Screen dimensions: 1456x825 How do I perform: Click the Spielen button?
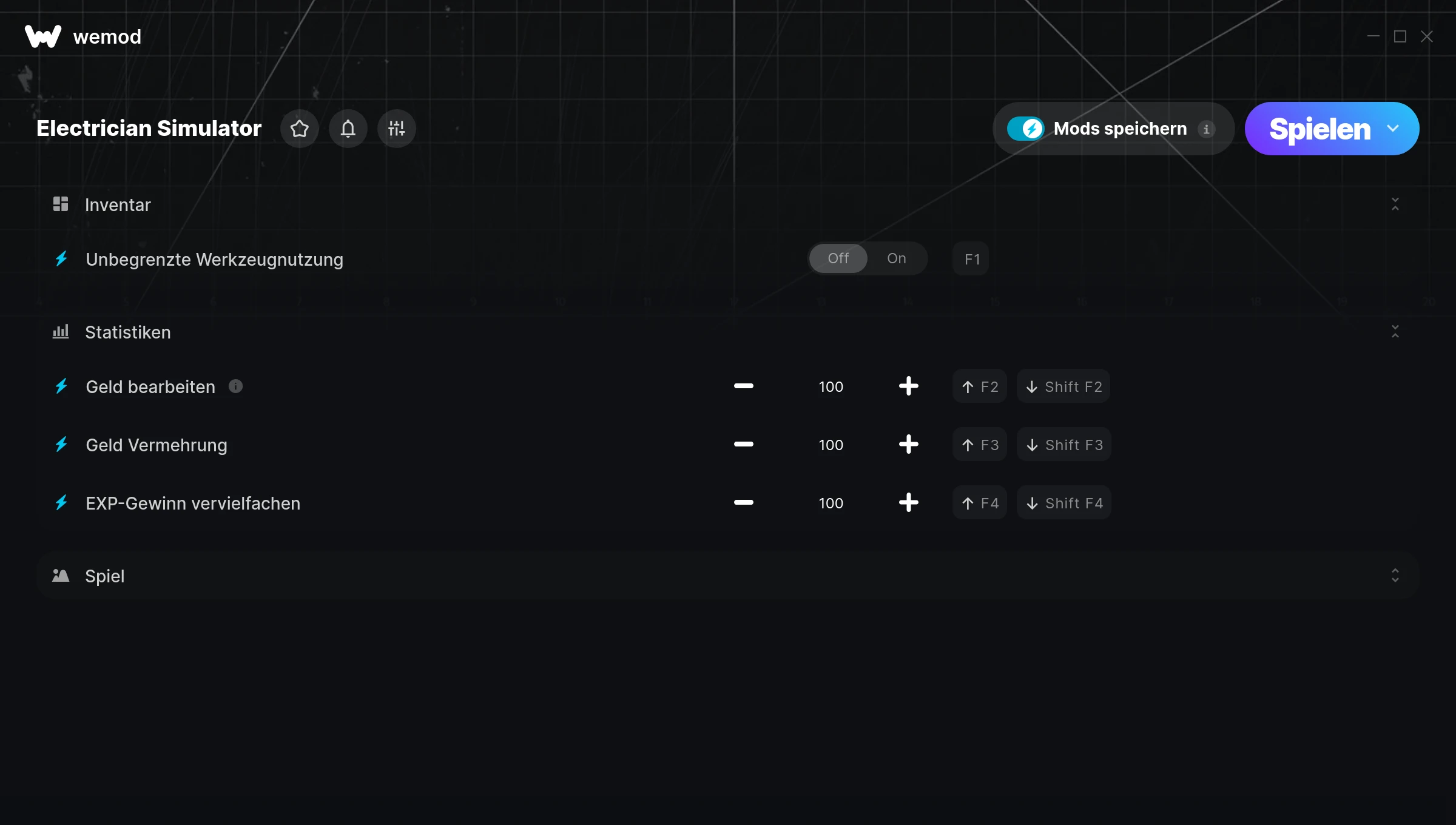[x=1319, y=129]
